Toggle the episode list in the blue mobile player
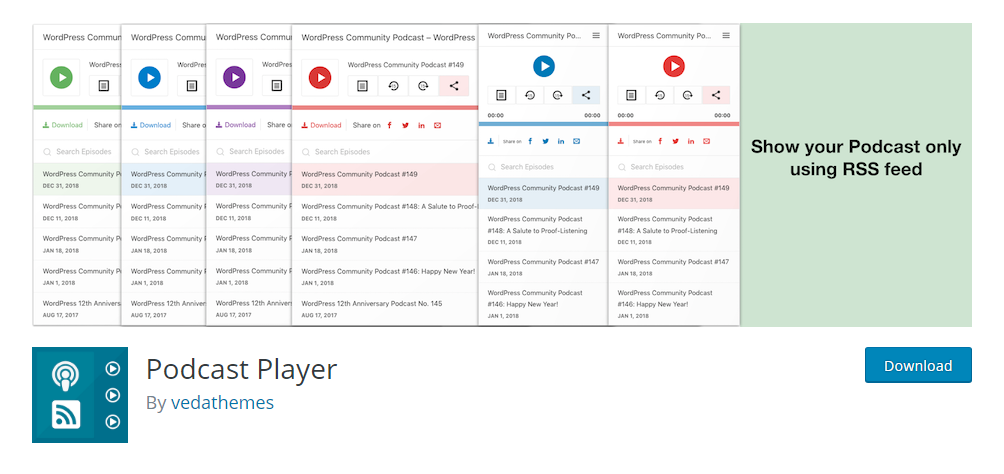Screen dimensions: 1004x474 pyautogui.click(x=501, y=95)
